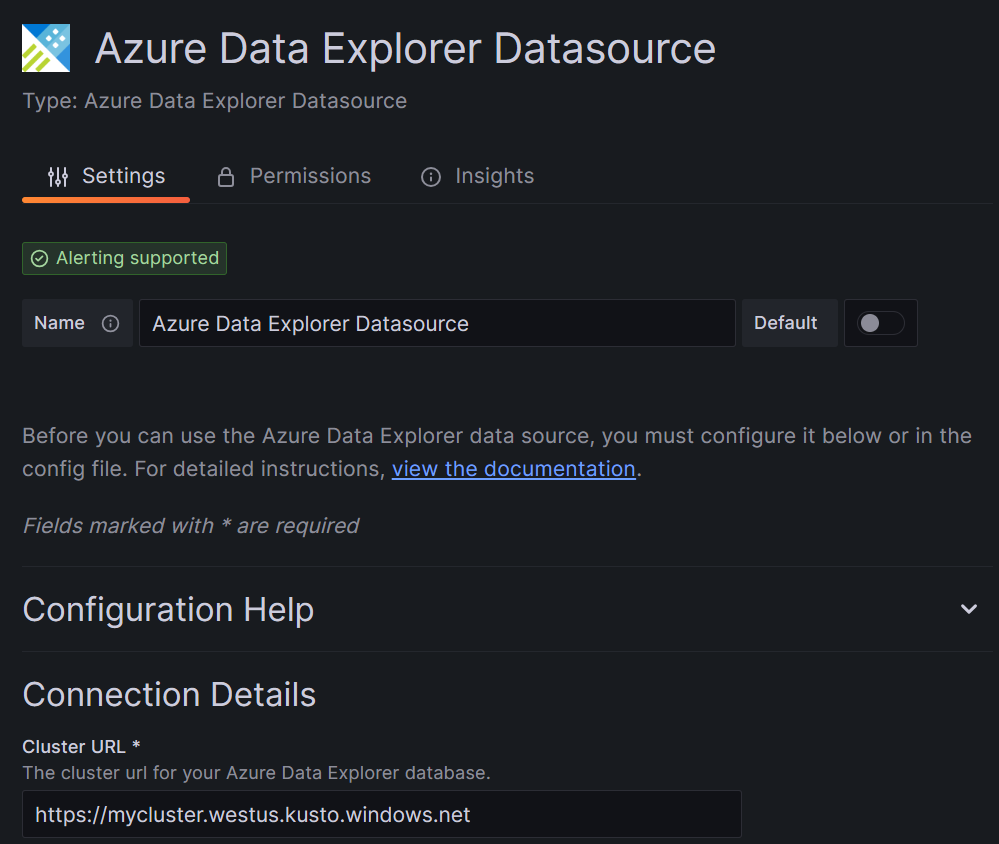Expand Configuration Help by clicking its heading
The image size is (999, 844).
click(x=167, y=609)
